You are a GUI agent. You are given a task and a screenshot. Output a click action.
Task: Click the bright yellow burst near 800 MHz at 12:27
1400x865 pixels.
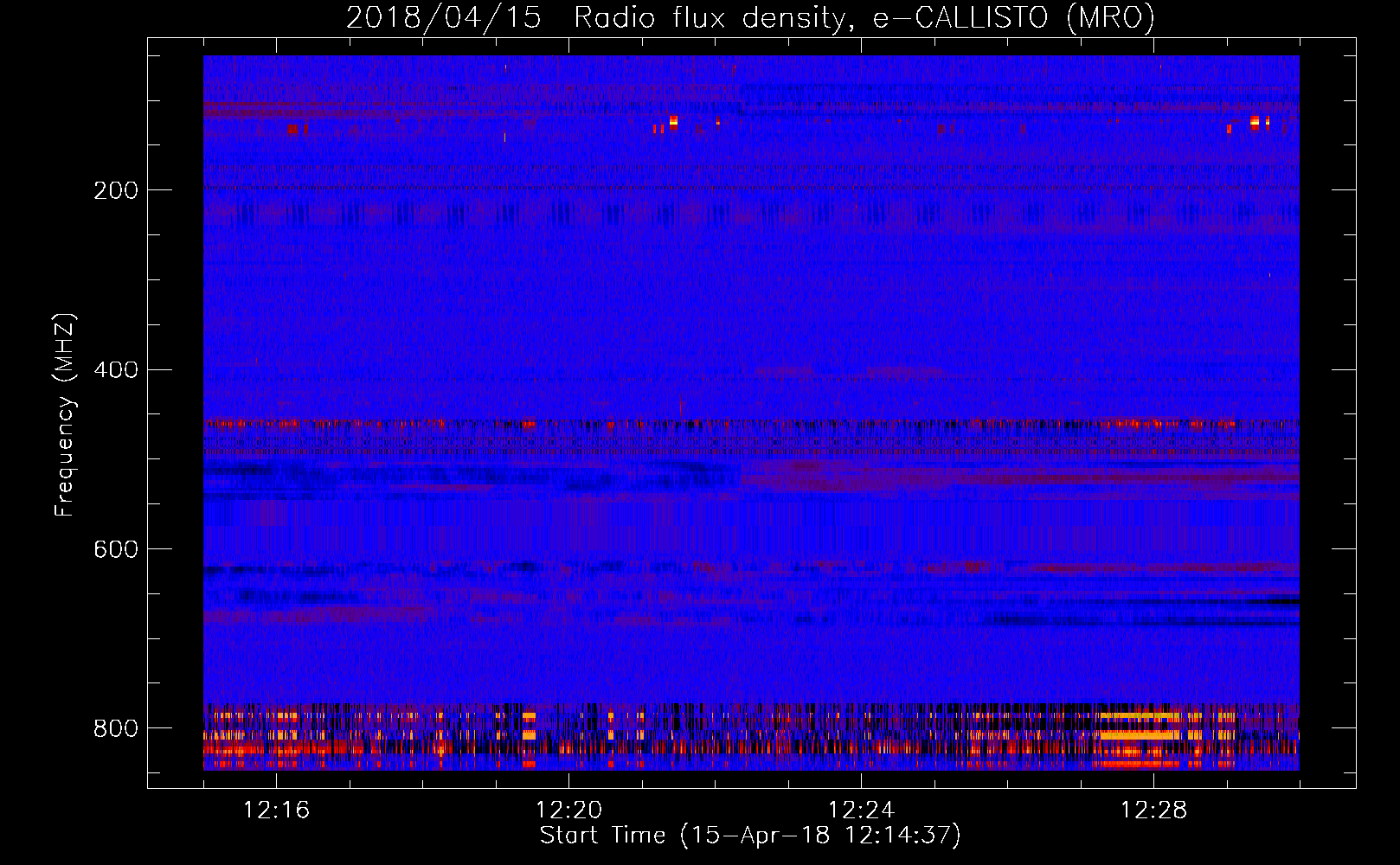[x=1140, y=734]
